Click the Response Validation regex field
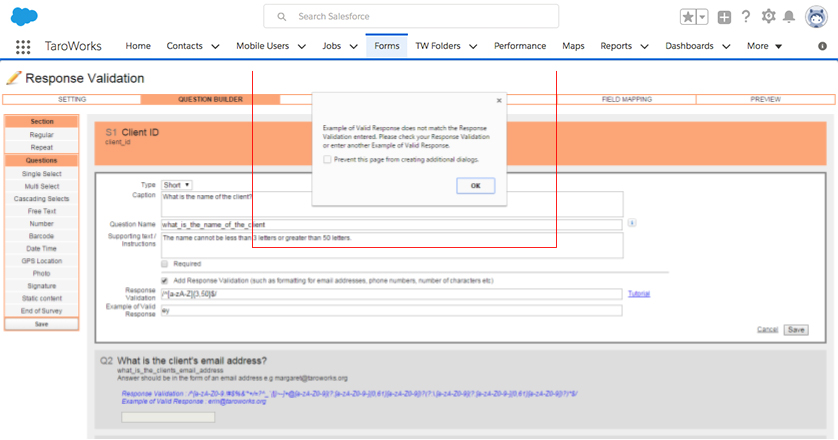Screen dimensions: 838x440 [391, 294]
